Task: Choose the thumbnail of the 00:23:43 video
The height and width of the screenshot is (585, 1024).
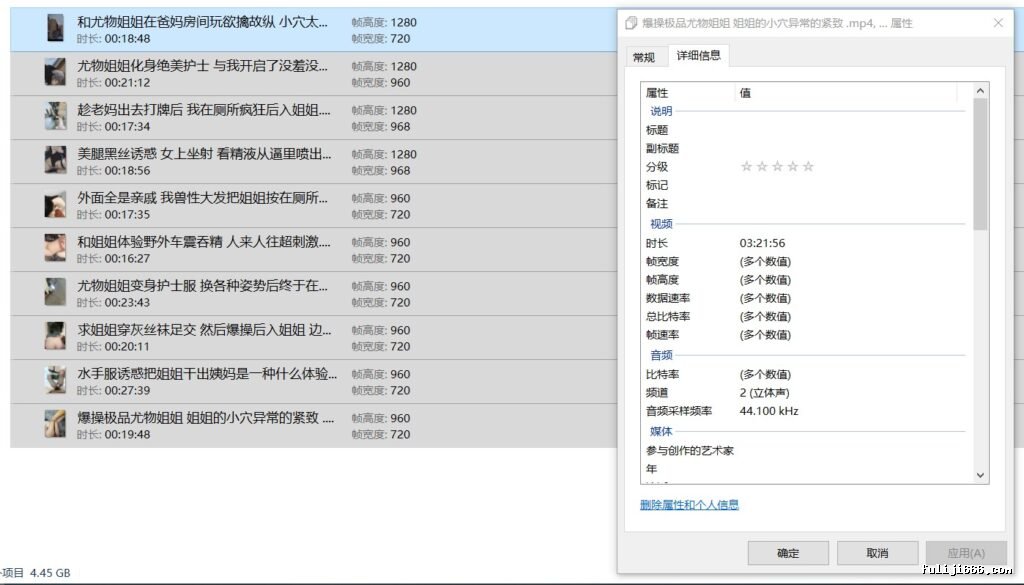Action: pos(55,292)
